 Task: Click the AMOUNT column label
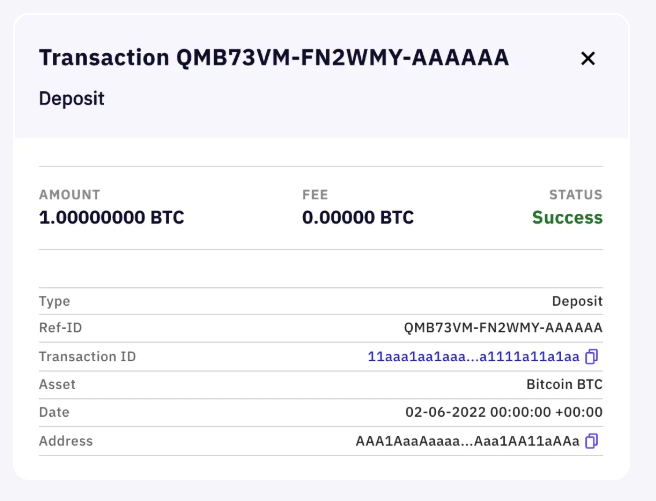pyautogui.click(x=70, y=195)
